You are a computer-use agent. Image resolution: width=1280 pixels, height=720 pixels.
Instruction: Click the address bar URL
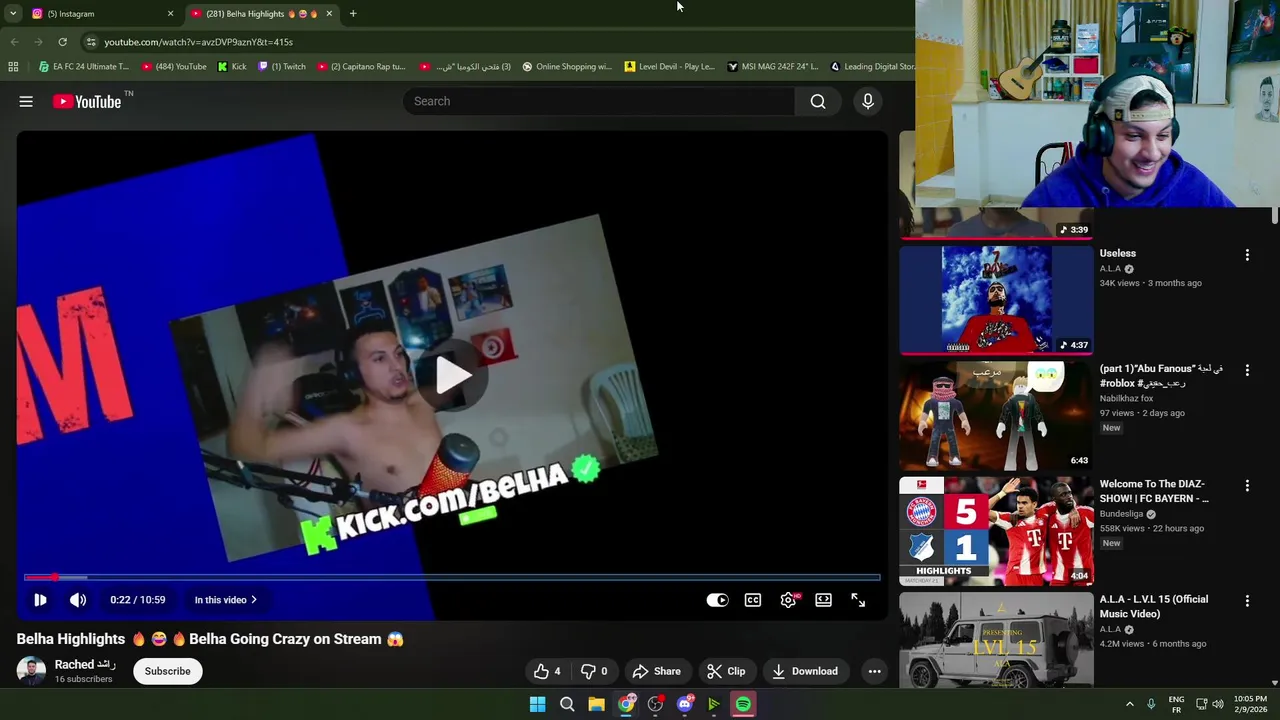click(199, 42)
